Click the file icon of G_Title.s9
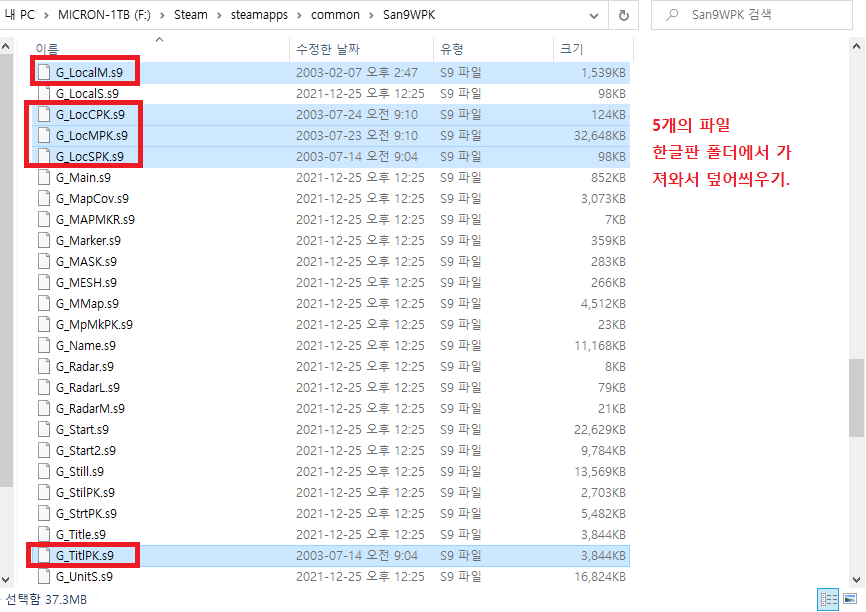The image size is (866, 612). 44,534
